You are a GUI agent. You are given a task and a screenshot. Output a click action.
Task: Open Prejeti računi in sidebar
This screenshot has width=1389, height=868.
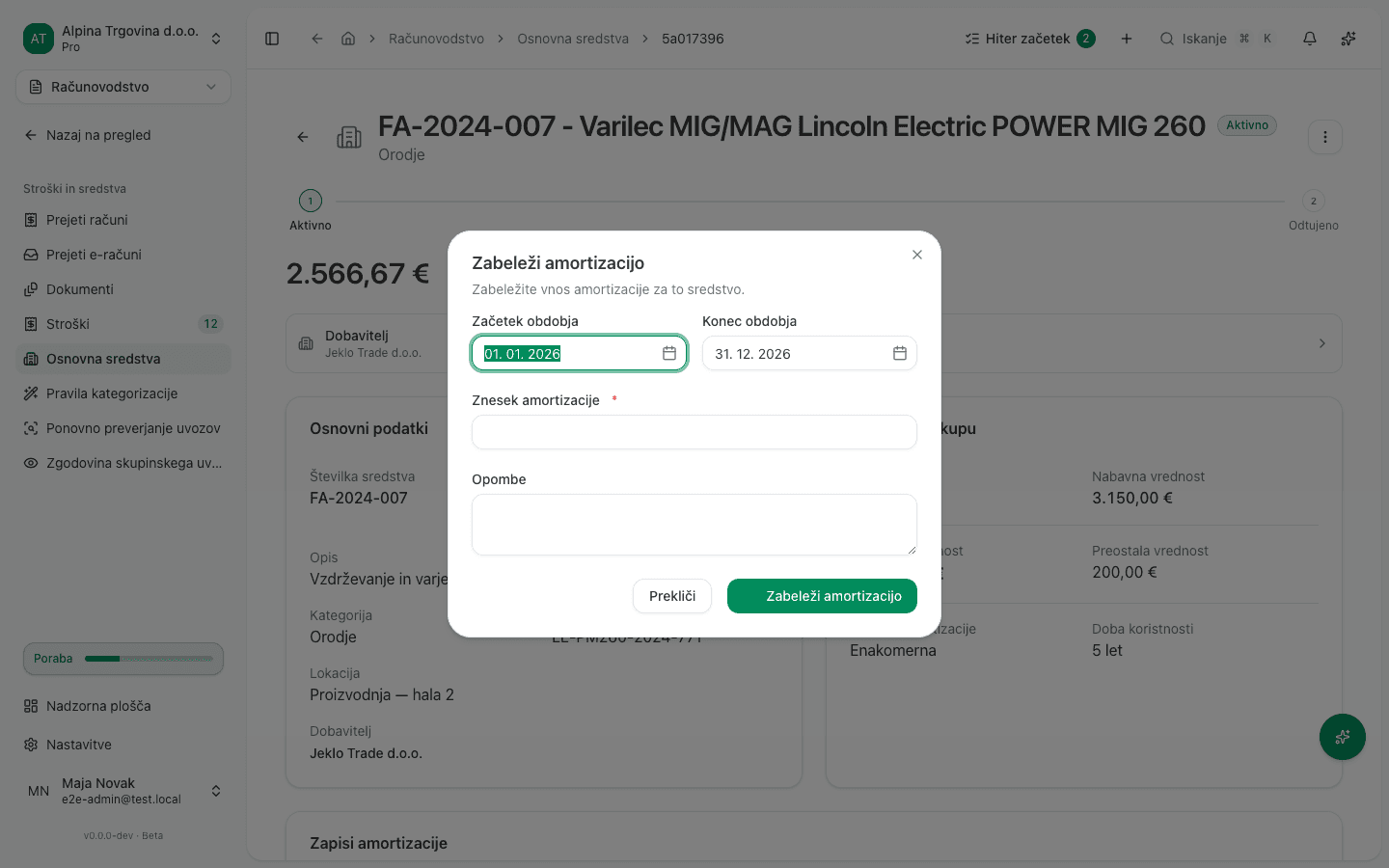pos(123,220)
